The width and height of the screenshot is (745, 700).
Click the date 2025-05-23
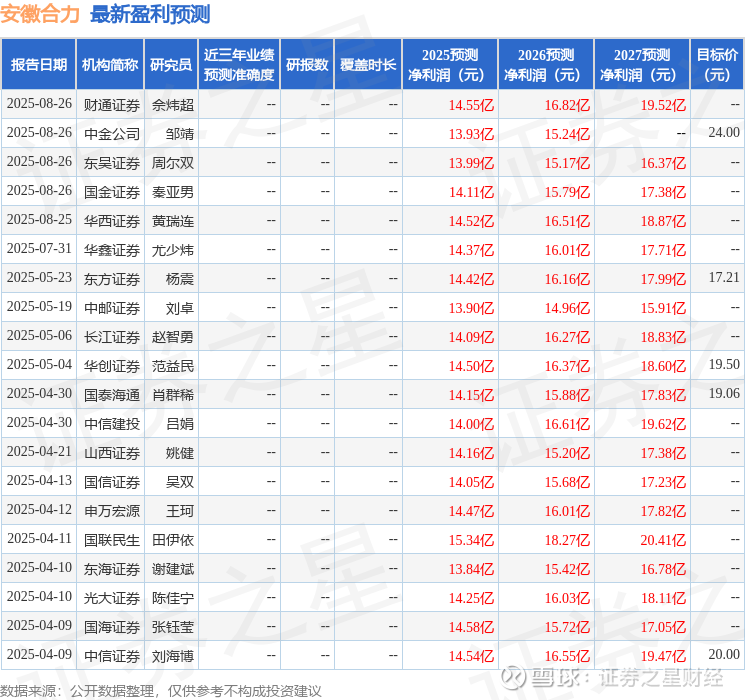click(x=39, y=278)
